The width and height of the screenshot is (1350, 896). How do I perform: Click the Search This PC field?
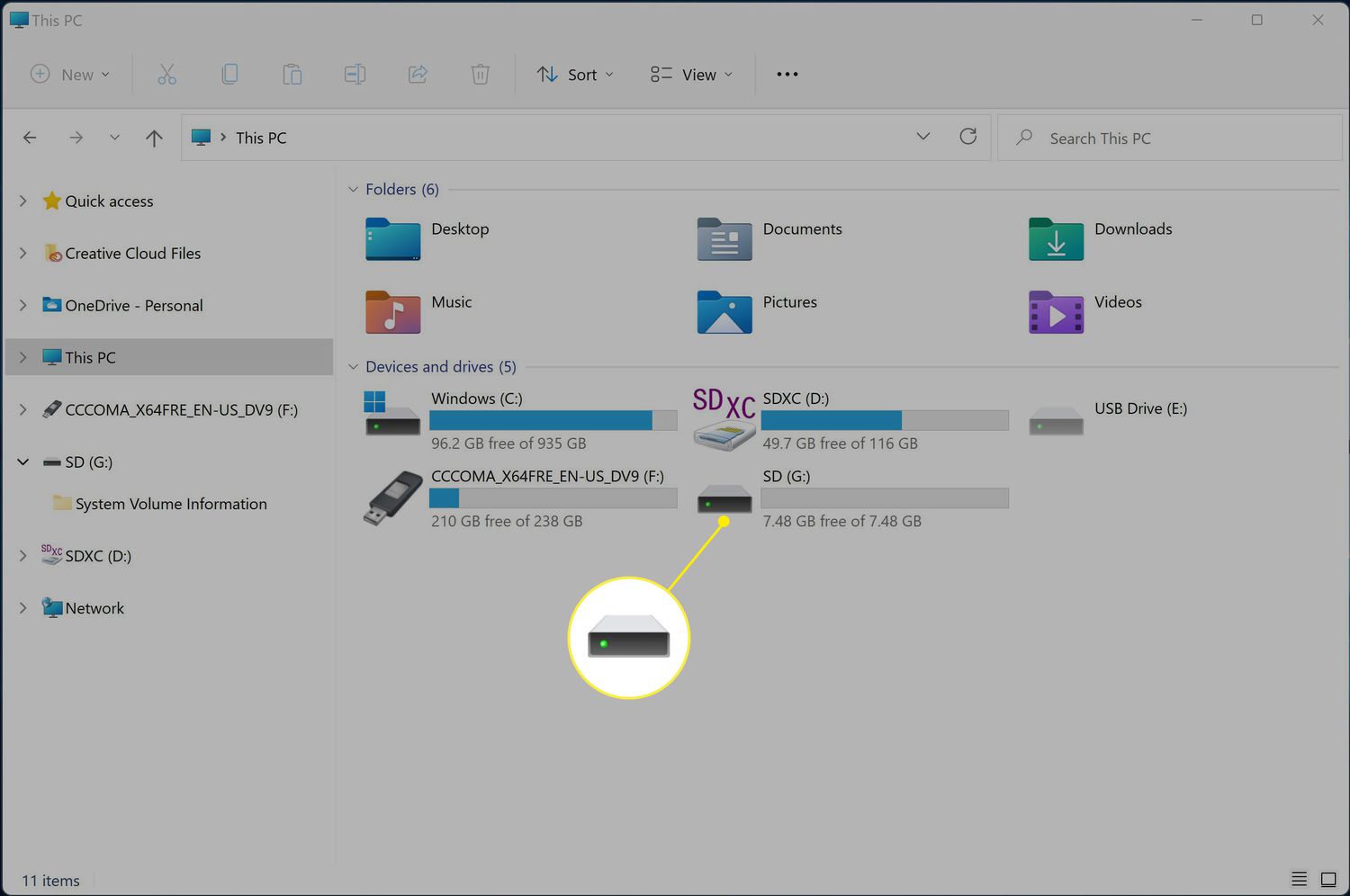(x=1170, y=138)
